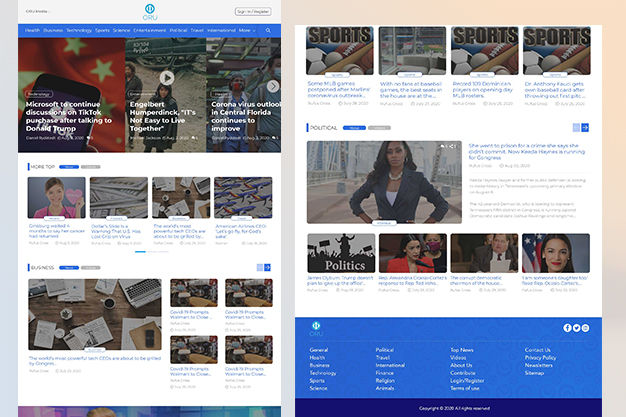Open the search icon in the navigation bar

pos(268,30)
